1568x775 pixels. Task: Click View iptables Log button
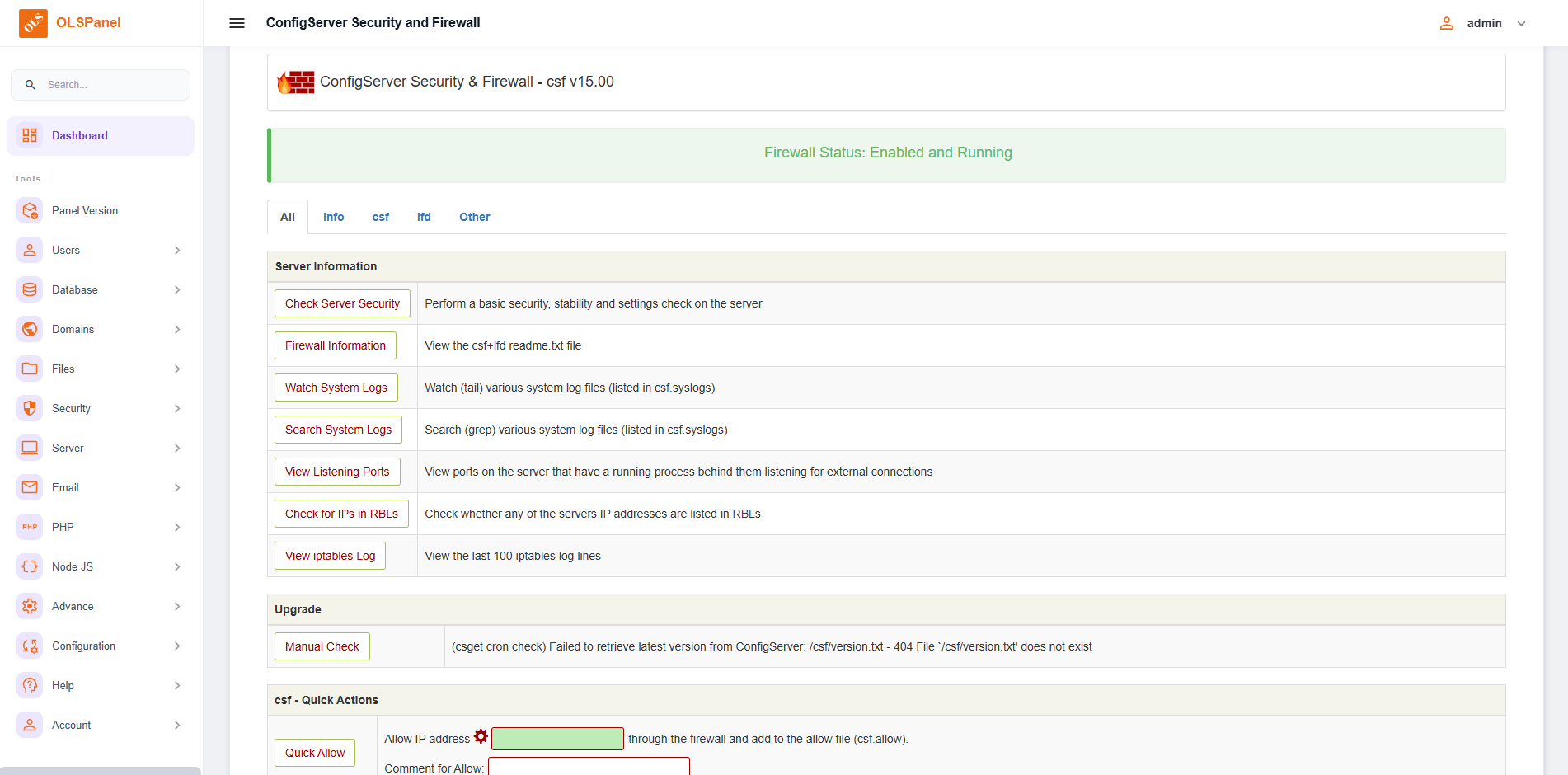tap(330, 556)
